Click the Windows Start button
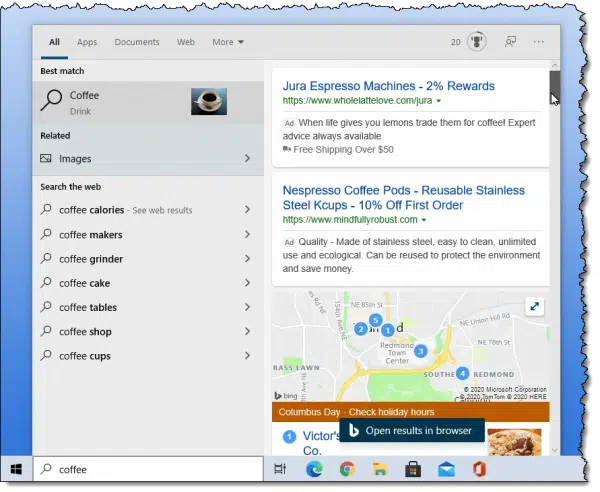The image size is (600, 492). 17,468
